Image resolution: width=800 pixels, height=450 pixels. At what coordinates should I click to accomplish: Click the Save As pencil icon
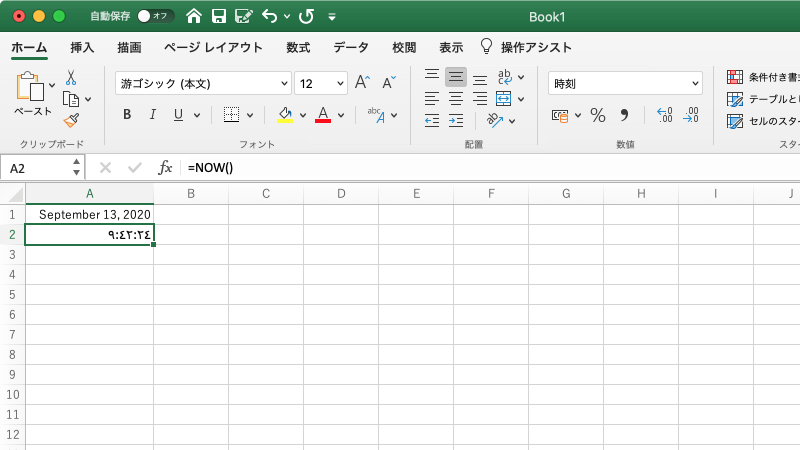(x=243, y=16)
